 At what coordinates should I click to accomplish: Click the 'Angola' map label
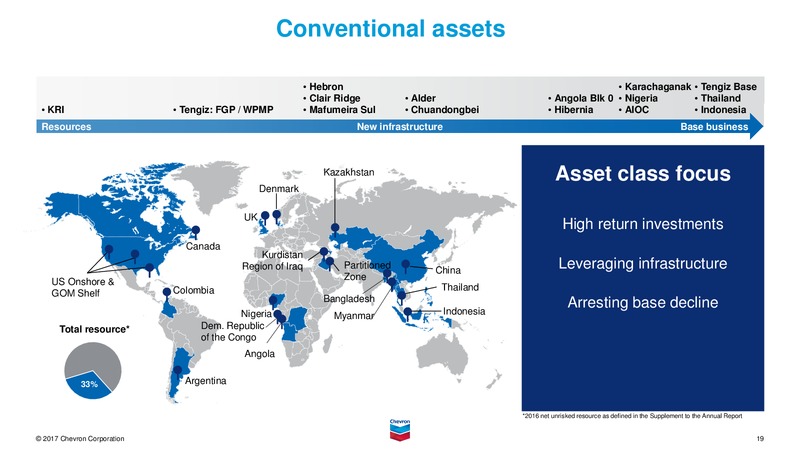click(x=259, y=354)
